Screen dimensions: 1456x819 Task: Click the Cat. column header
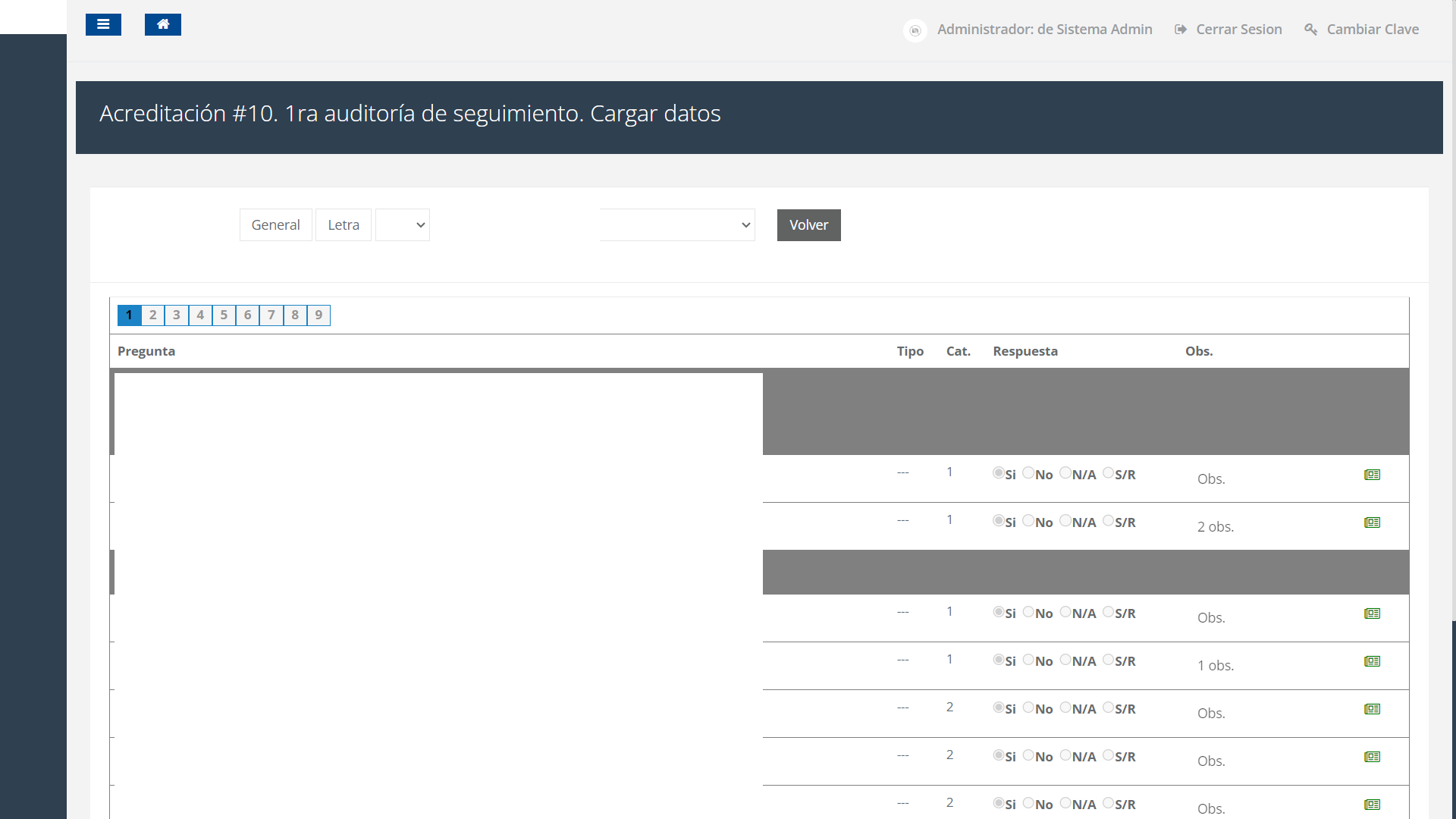959,351
